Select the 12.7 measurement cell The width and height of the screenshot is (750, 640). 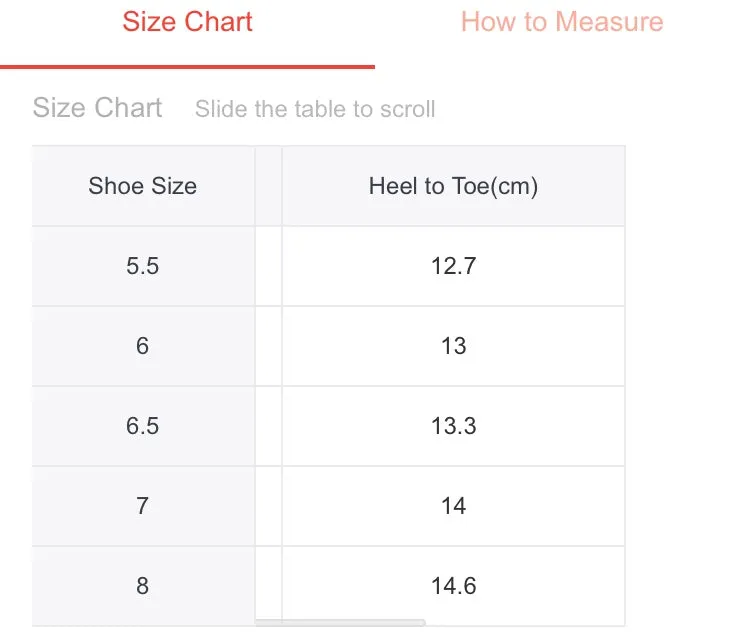[453, 266]
